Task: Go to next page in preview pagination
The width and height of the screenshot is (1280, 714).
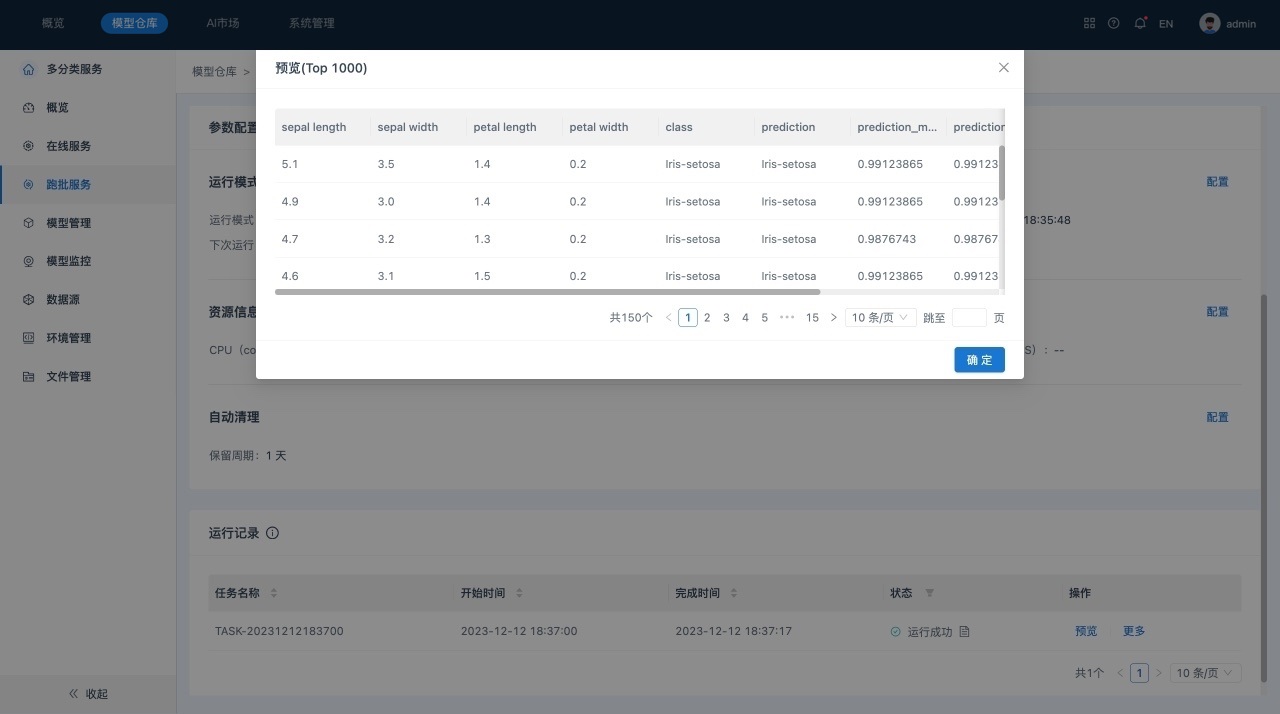Action: pos(834,318)
